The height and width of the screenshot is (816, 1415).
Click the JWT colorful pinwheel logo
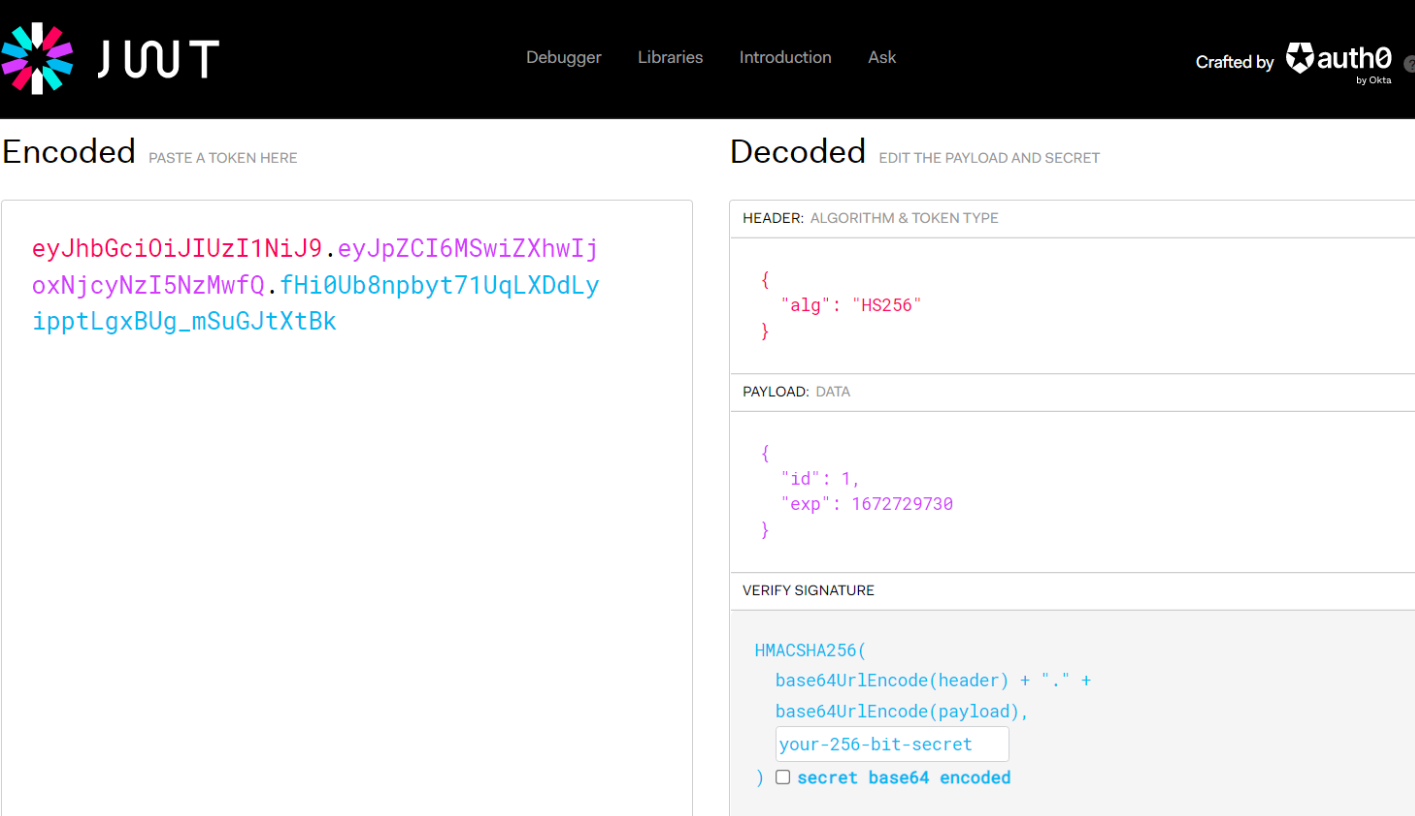[37, 58]
